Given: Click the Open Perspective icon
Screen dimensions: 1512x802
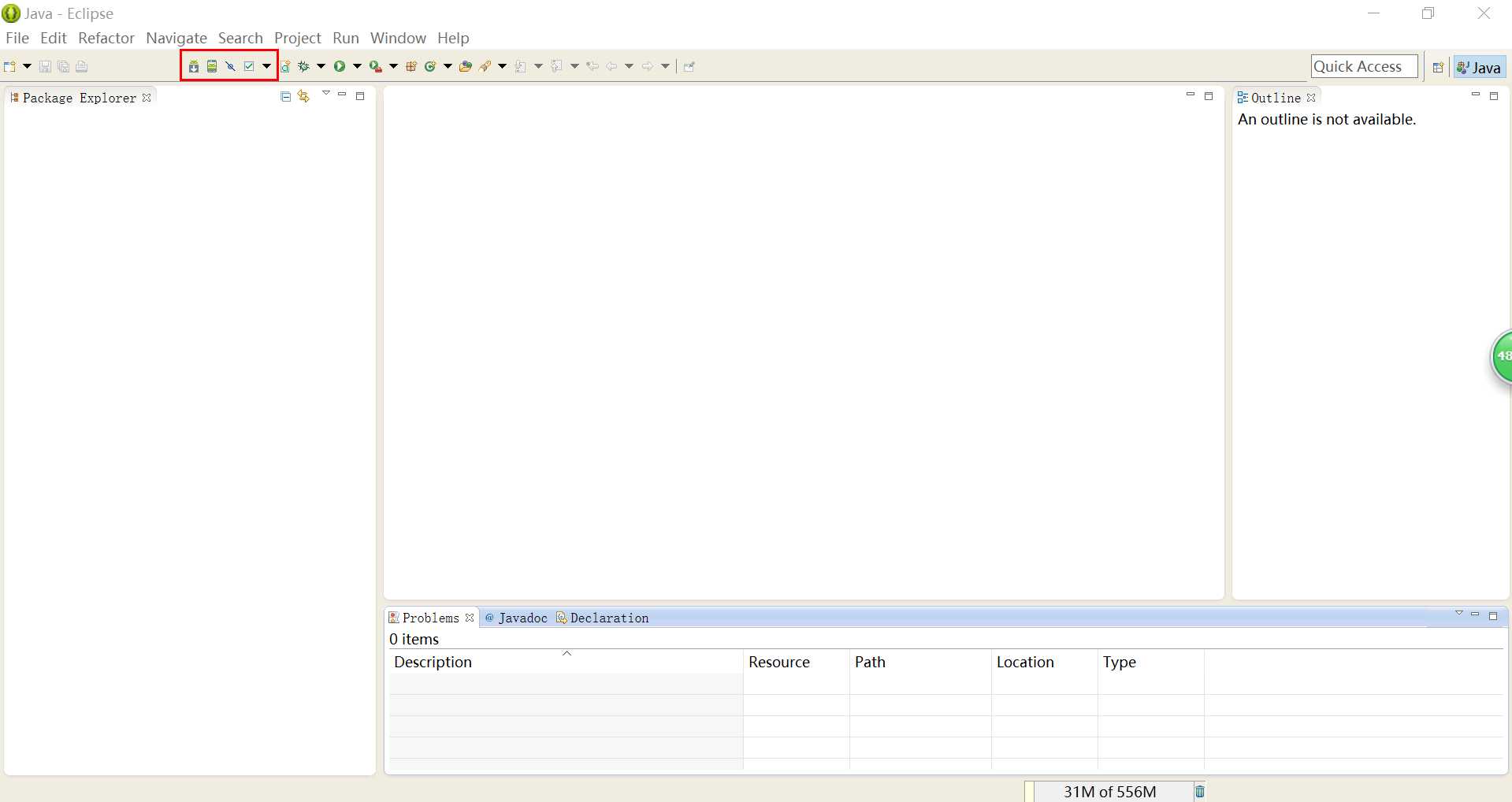Looking at the screenshot, I should click(1438, 67).
